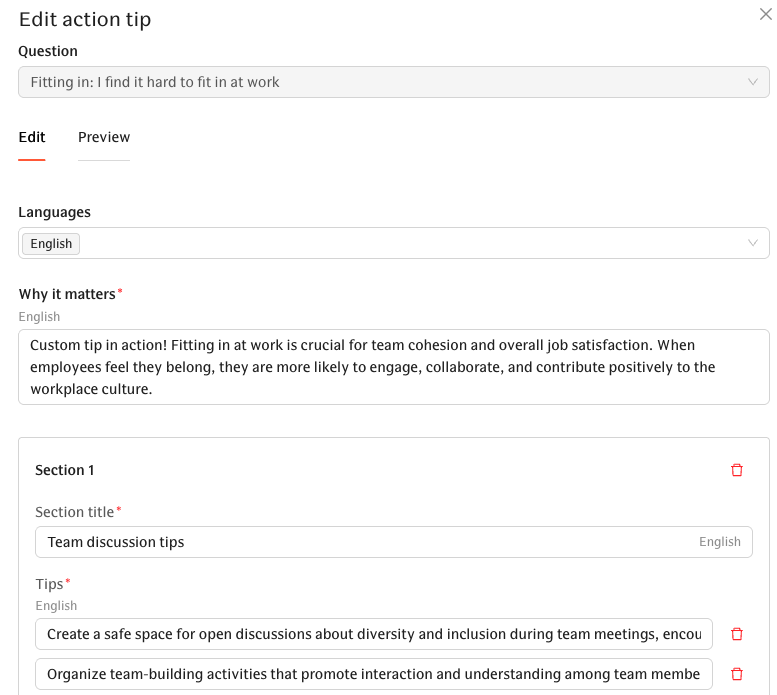Click the Question dropdown chevron arrow

(753, 82)
